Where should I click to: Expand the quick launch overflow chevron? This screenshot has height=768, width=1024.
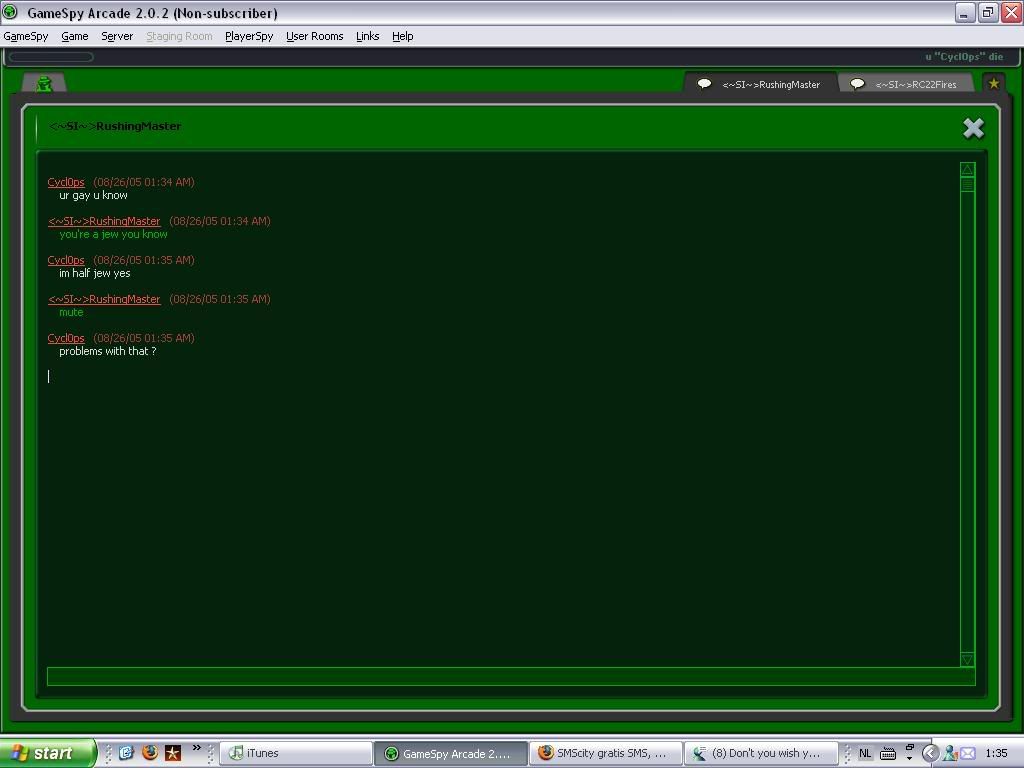click(197, 748)
